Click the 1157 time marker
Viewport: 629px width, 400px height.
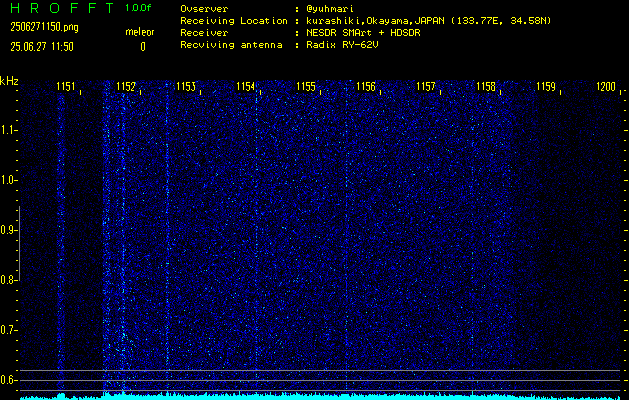pos(426,87)
